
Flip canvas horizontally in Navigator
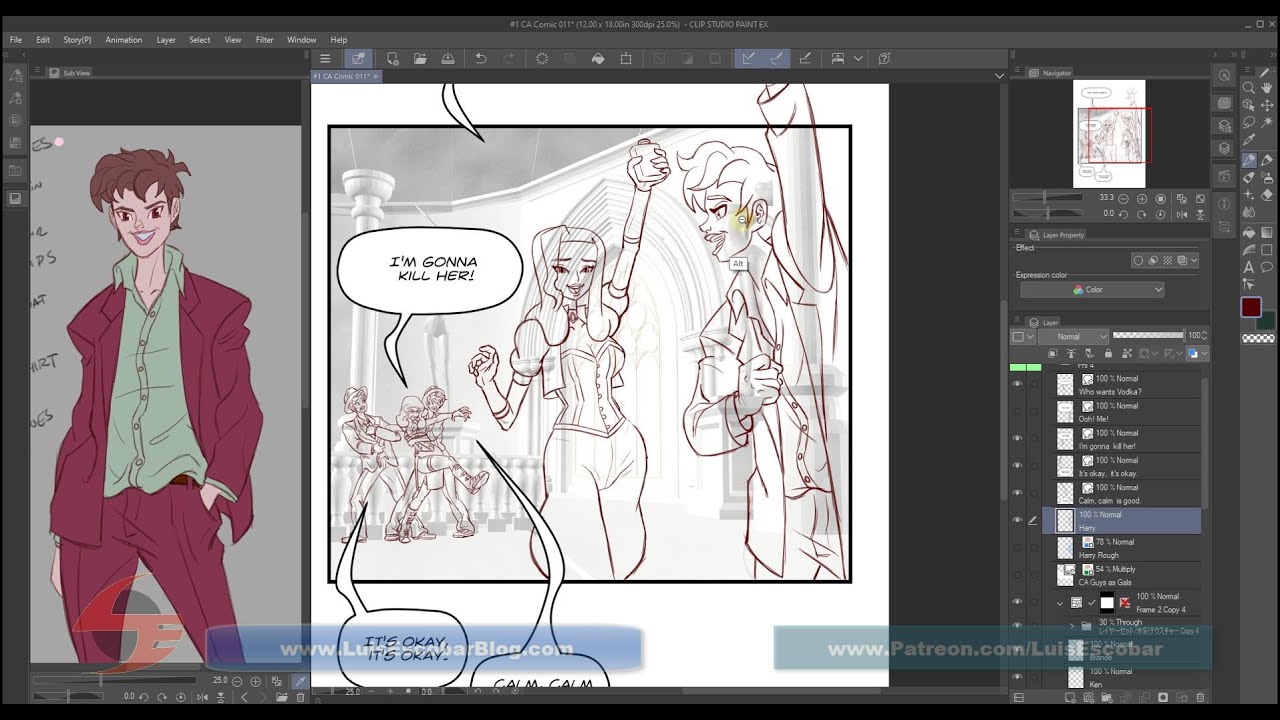click(x=1182, y=214)
